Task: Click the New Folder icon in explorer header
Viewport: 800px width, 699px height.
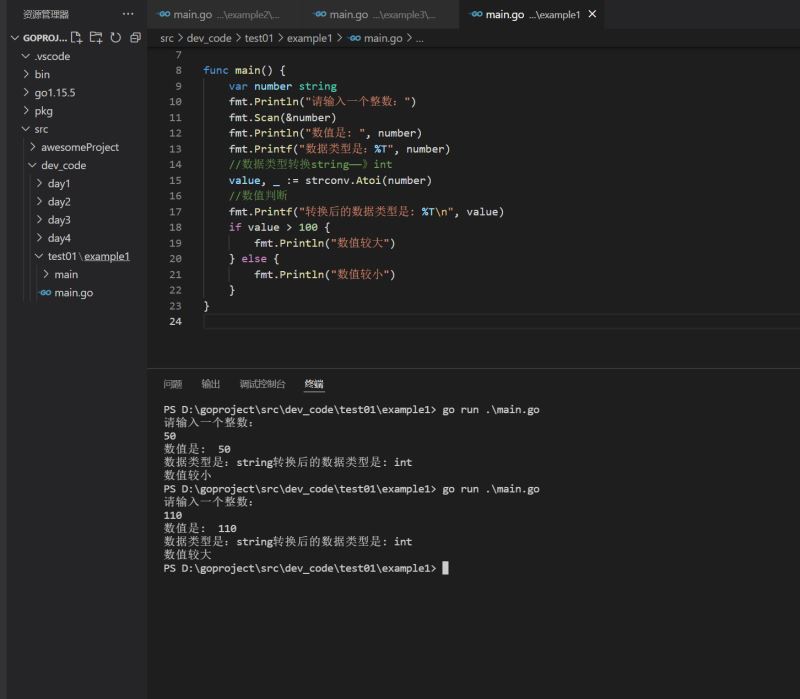Action: coord(96,37)
